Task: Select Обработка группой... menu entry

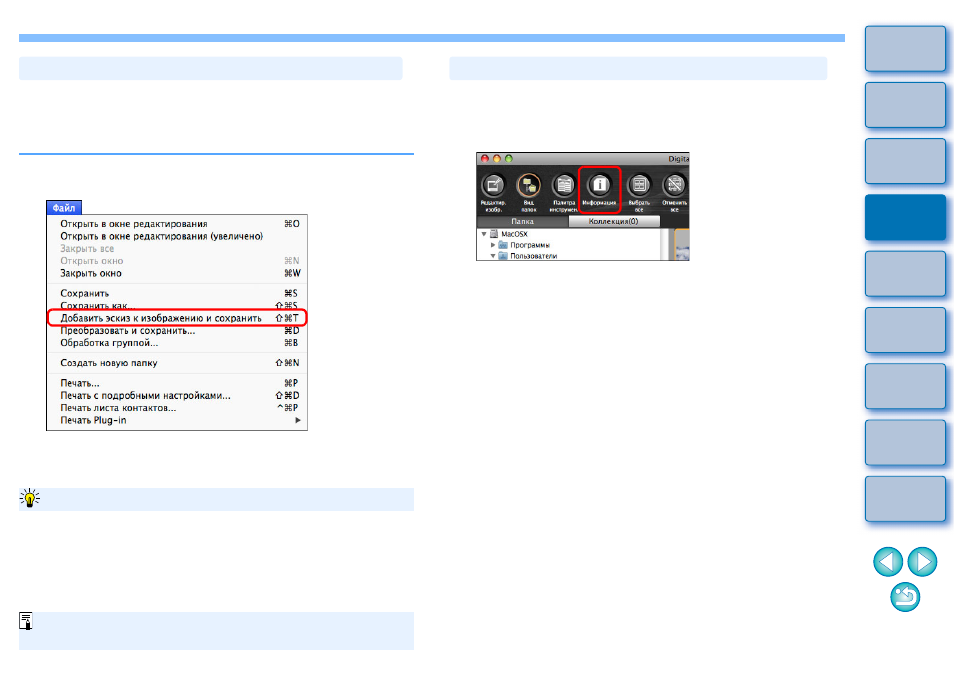Action: pyautogui.click(x=177, y=343)
